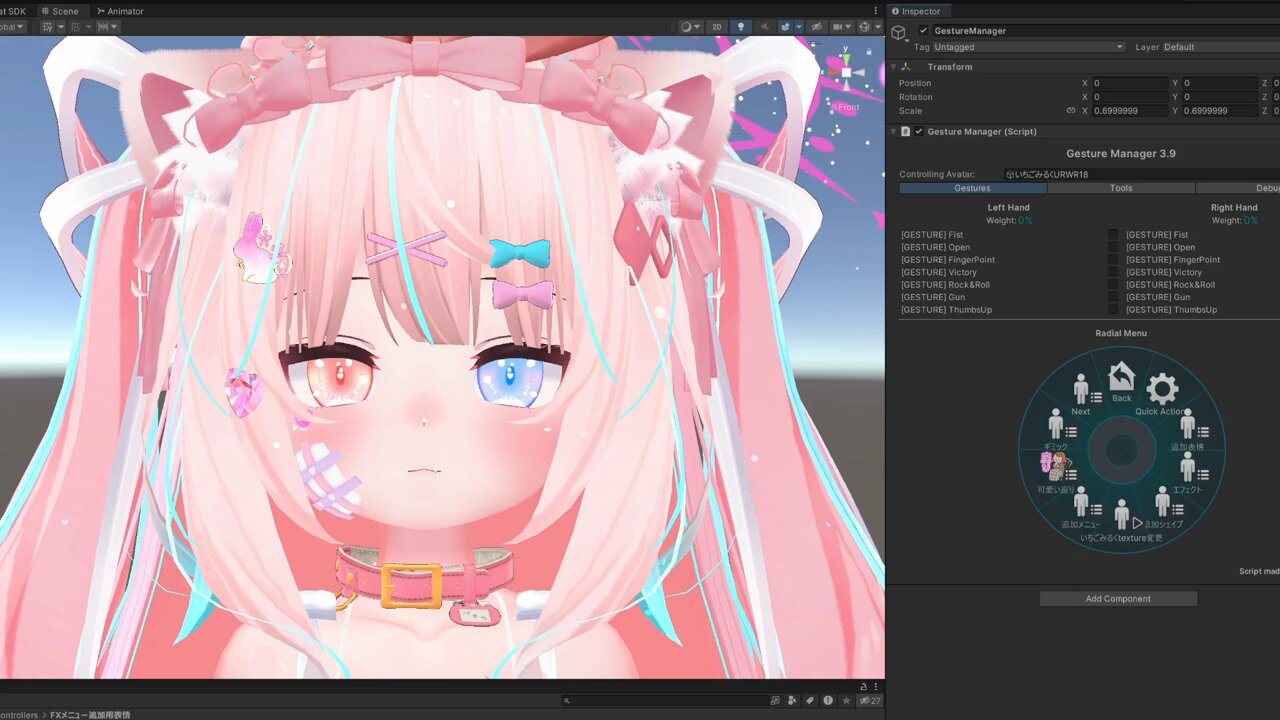The image size is (1280, 720).
Task: Switch to the VRChat SDK tab
Action: (15, 11)
